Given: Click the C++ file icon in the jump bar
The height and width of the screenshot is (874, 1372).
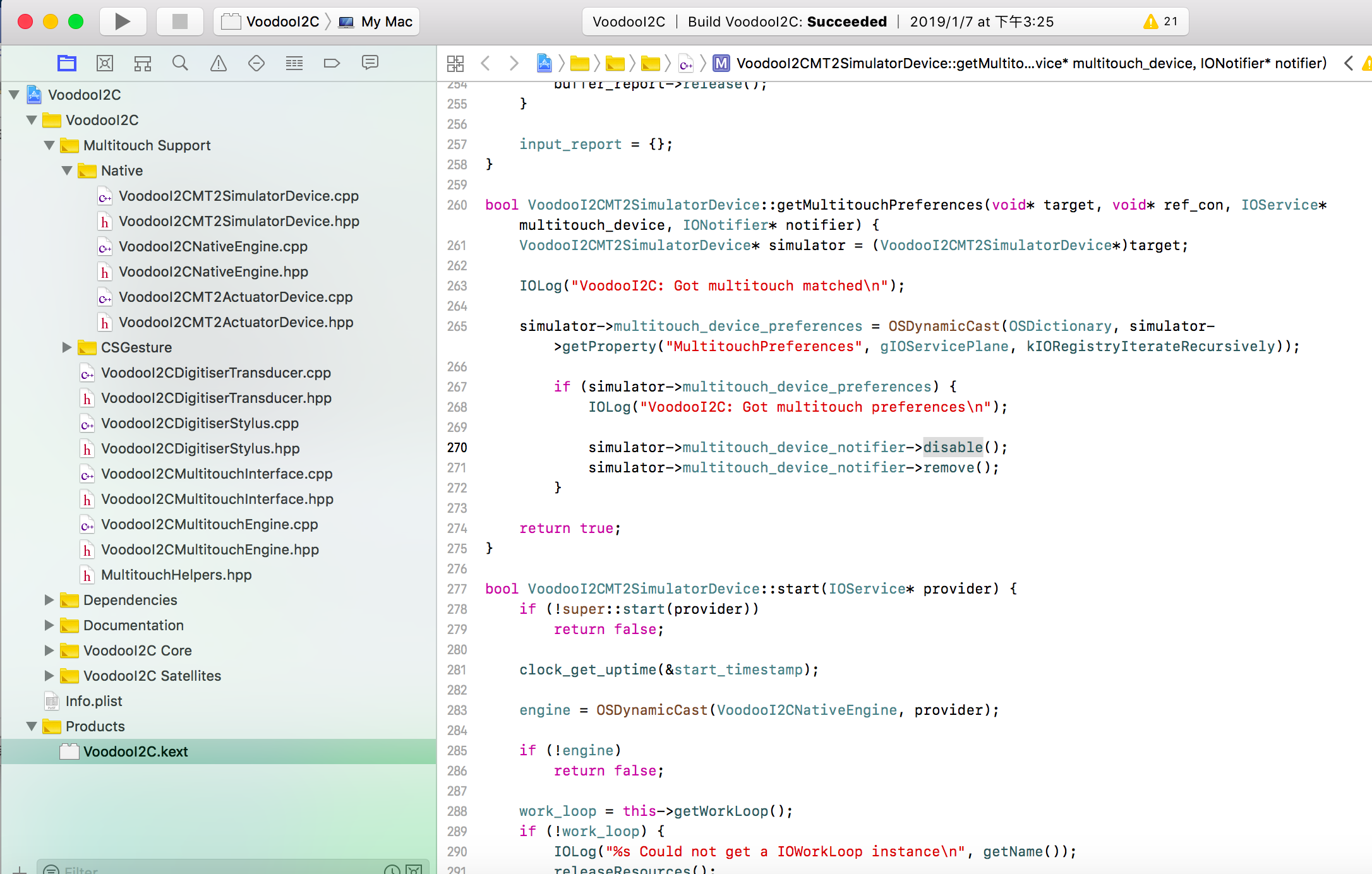Looking at the screenshot, I should [x=686, y=64].
